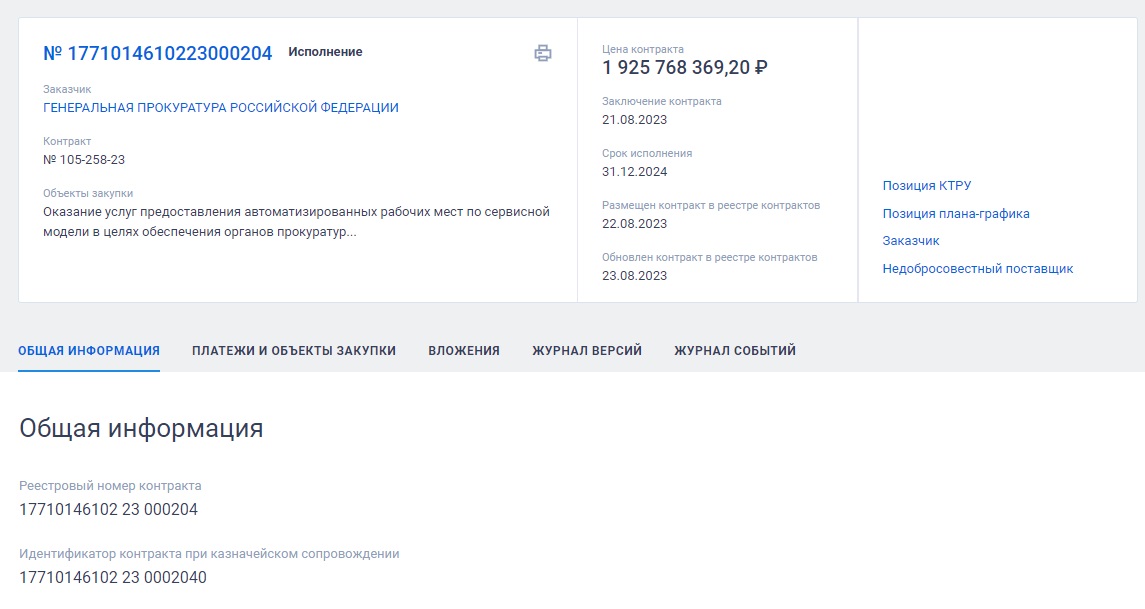Open contract № 1771014610223000204 link
The height and width of the screenshot is (609, 1145).
(158, 53)
